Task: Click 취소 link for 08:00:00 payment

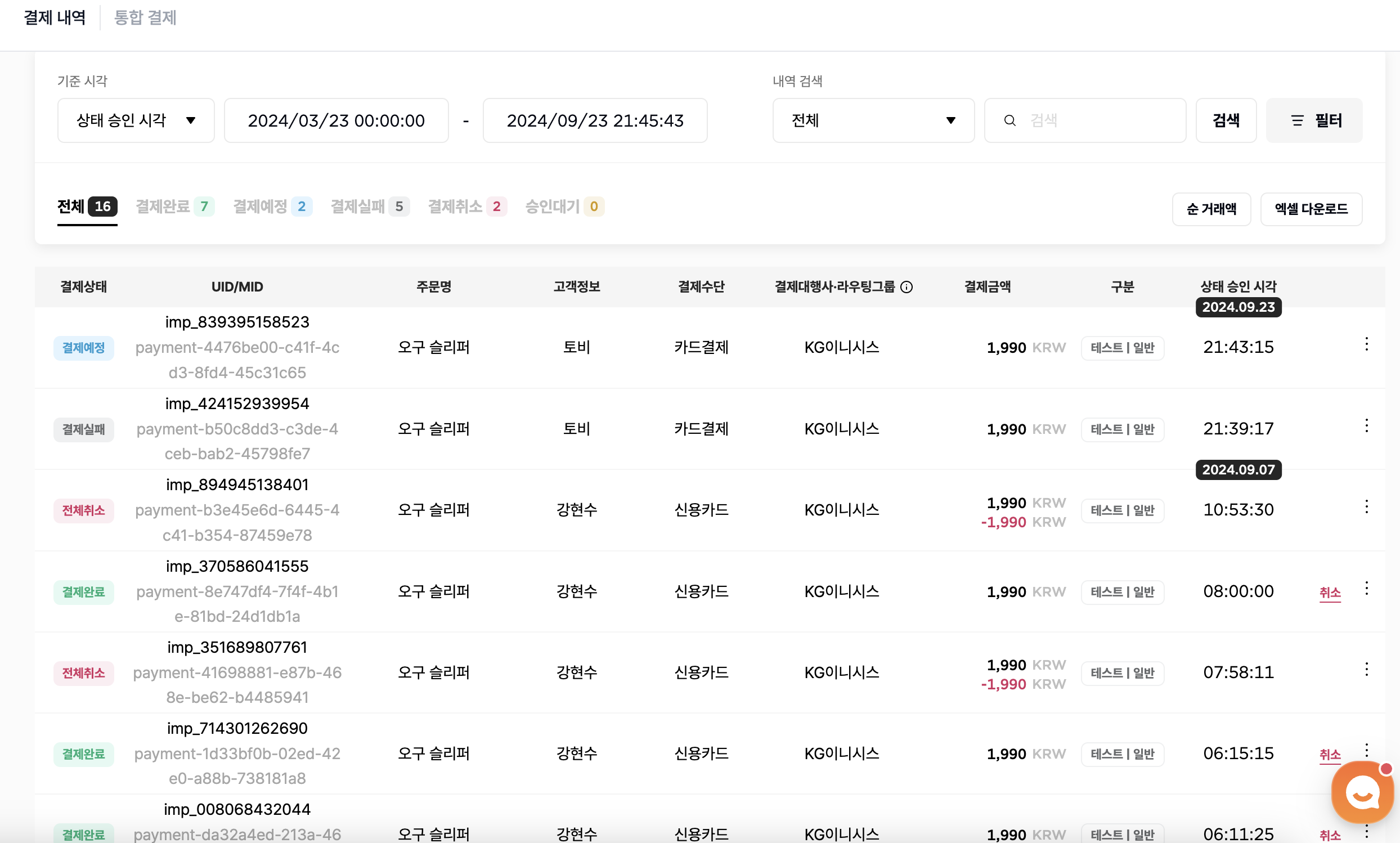Action: click(1329, 593)
